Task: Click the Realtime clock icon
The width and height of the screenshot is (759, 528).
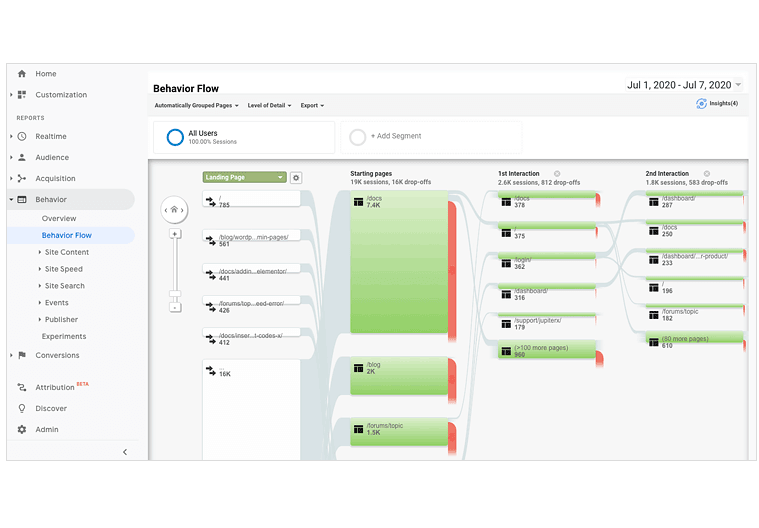Action: point(22,136)
